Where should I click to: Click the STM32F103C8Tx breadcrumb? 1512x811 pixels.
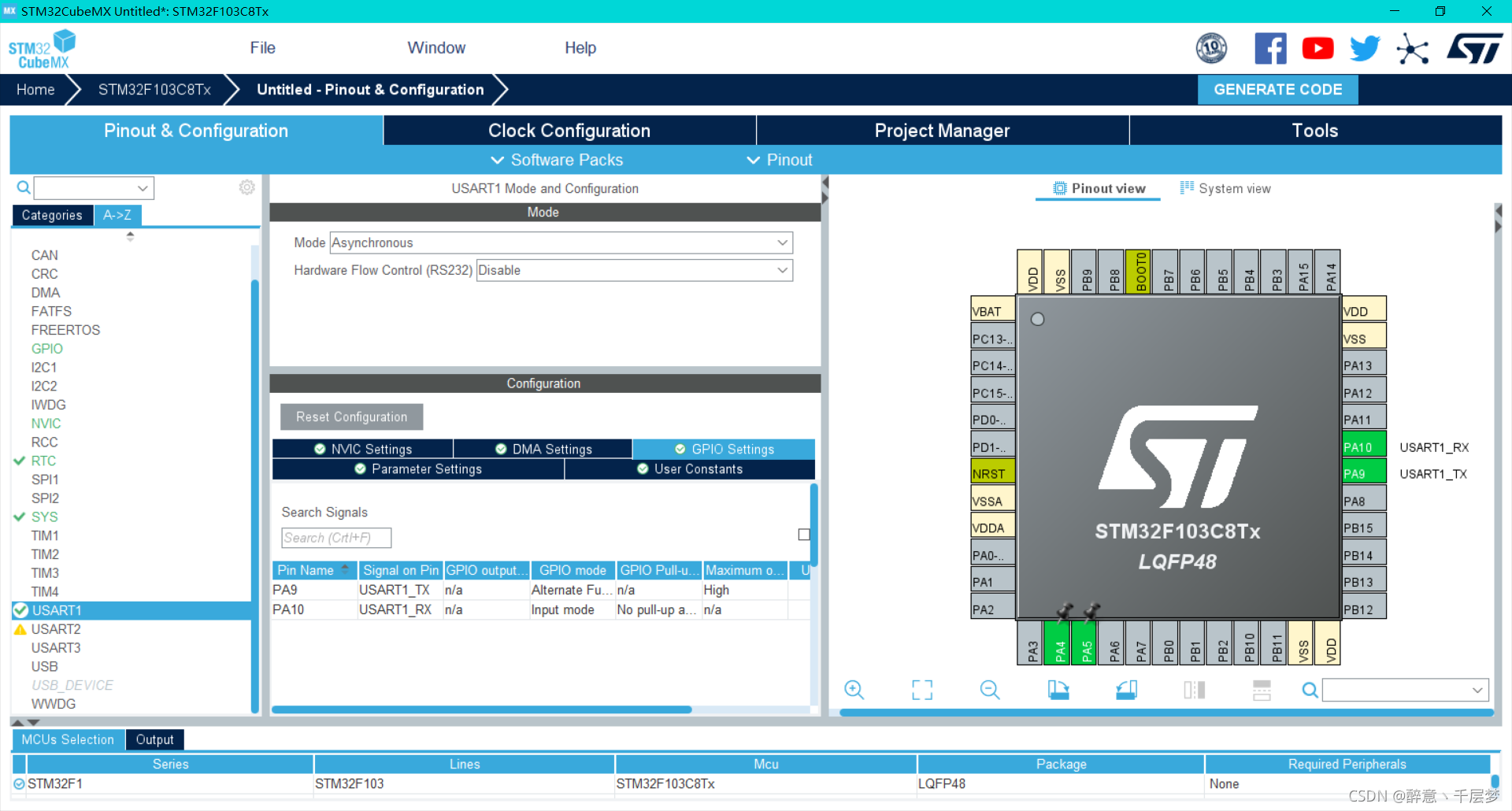154,90
